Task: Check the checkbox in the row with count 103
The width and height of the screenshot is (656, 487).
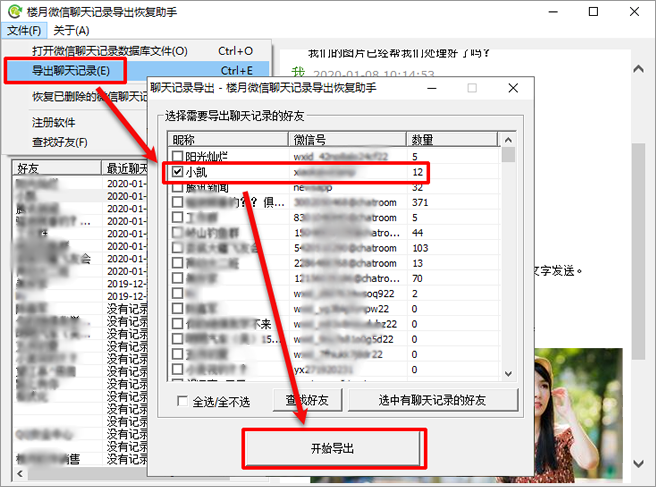Action: 177,248
